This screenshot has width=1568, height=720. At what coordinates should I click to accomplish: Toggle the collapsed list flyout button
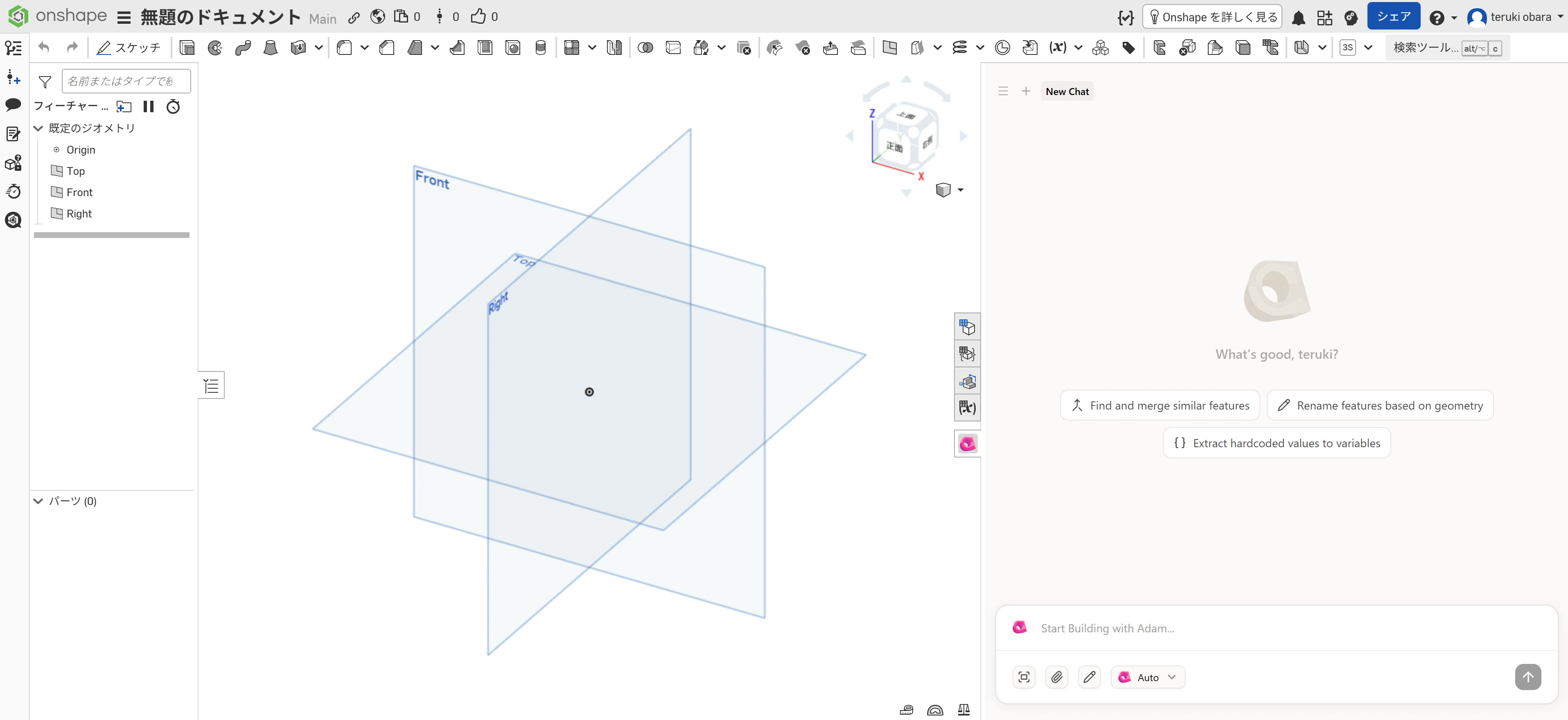point(211,385)
